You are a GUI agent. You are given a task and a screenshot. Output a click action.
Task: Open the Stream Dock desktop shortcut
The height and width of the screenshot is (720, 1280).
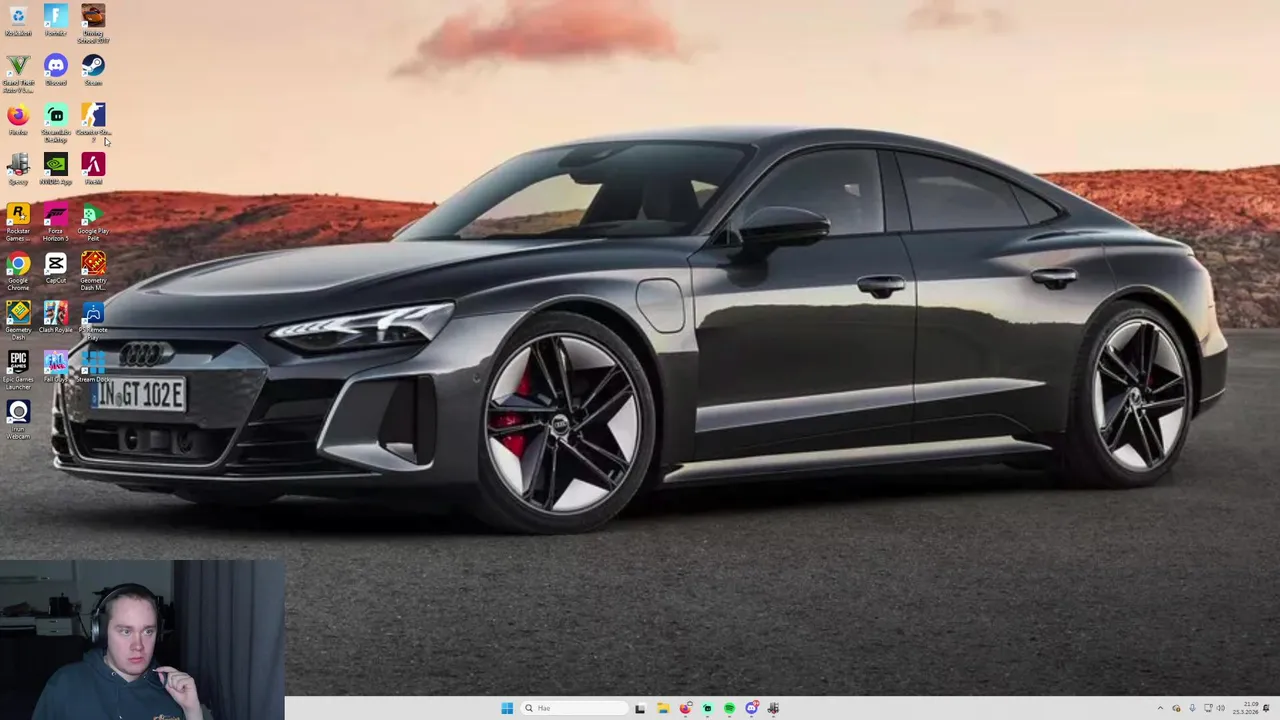point(93,367)
